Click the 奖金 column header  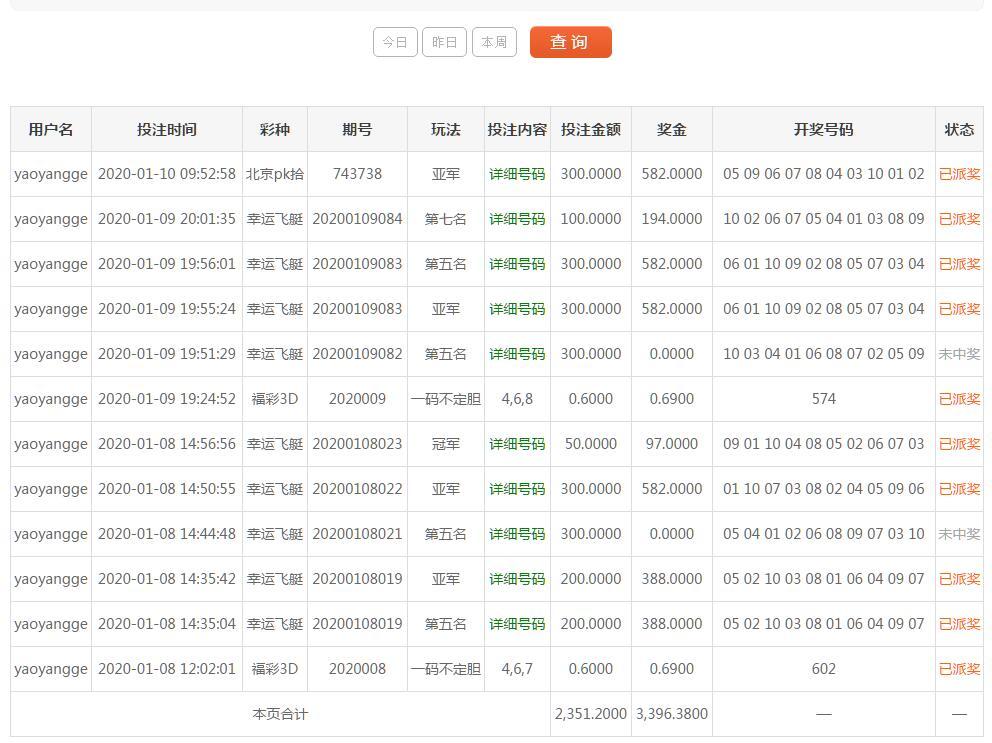pyautogui.click(x=671, y=129)
